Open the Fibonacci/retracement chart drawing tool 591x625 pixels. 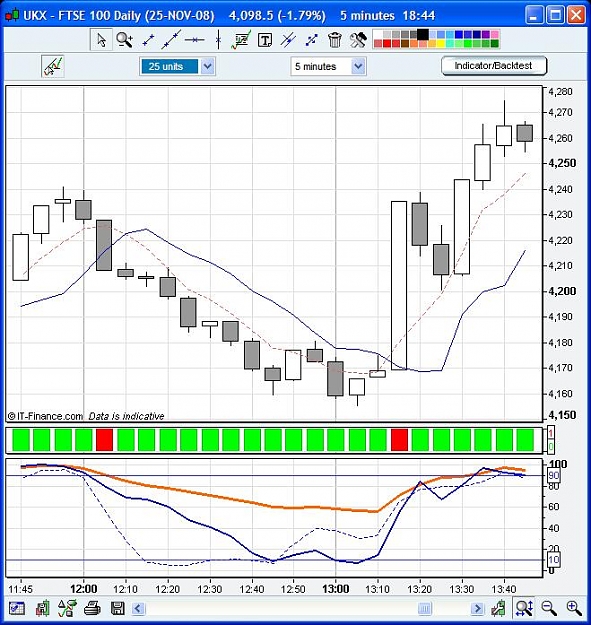click(241, 40)
